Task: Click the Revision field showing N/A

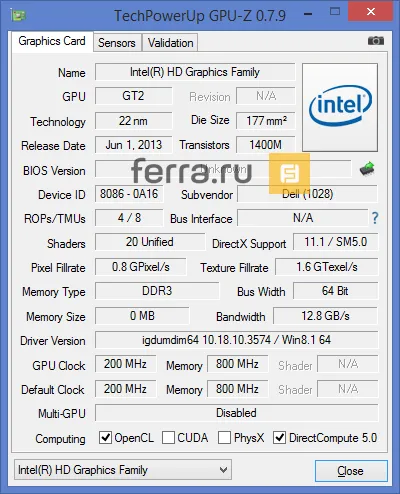Action: click(266, 96)
